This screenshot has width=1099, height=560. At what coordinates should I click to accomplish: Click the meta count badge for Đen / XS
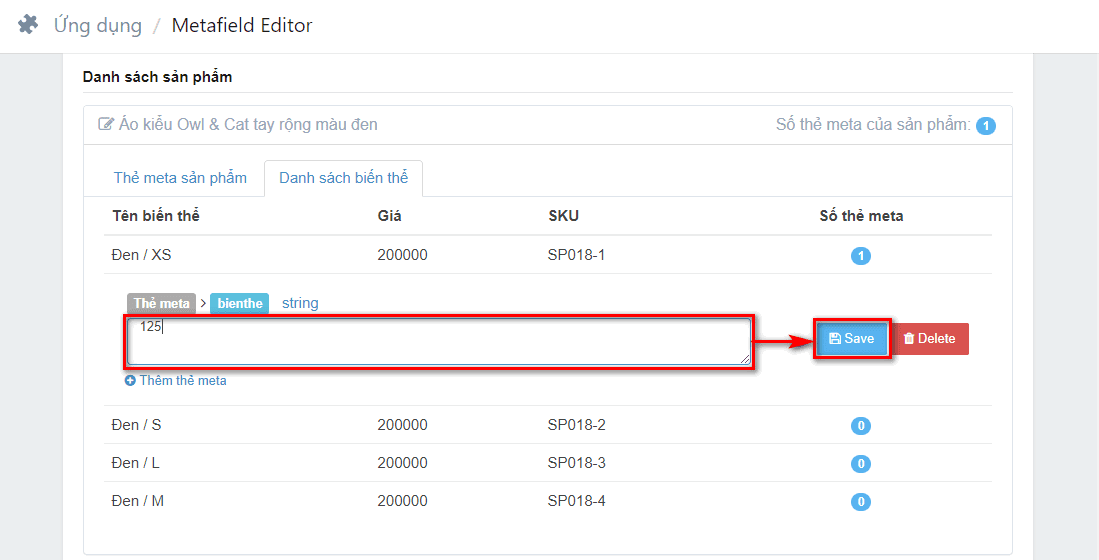click(x=860, y=256)
